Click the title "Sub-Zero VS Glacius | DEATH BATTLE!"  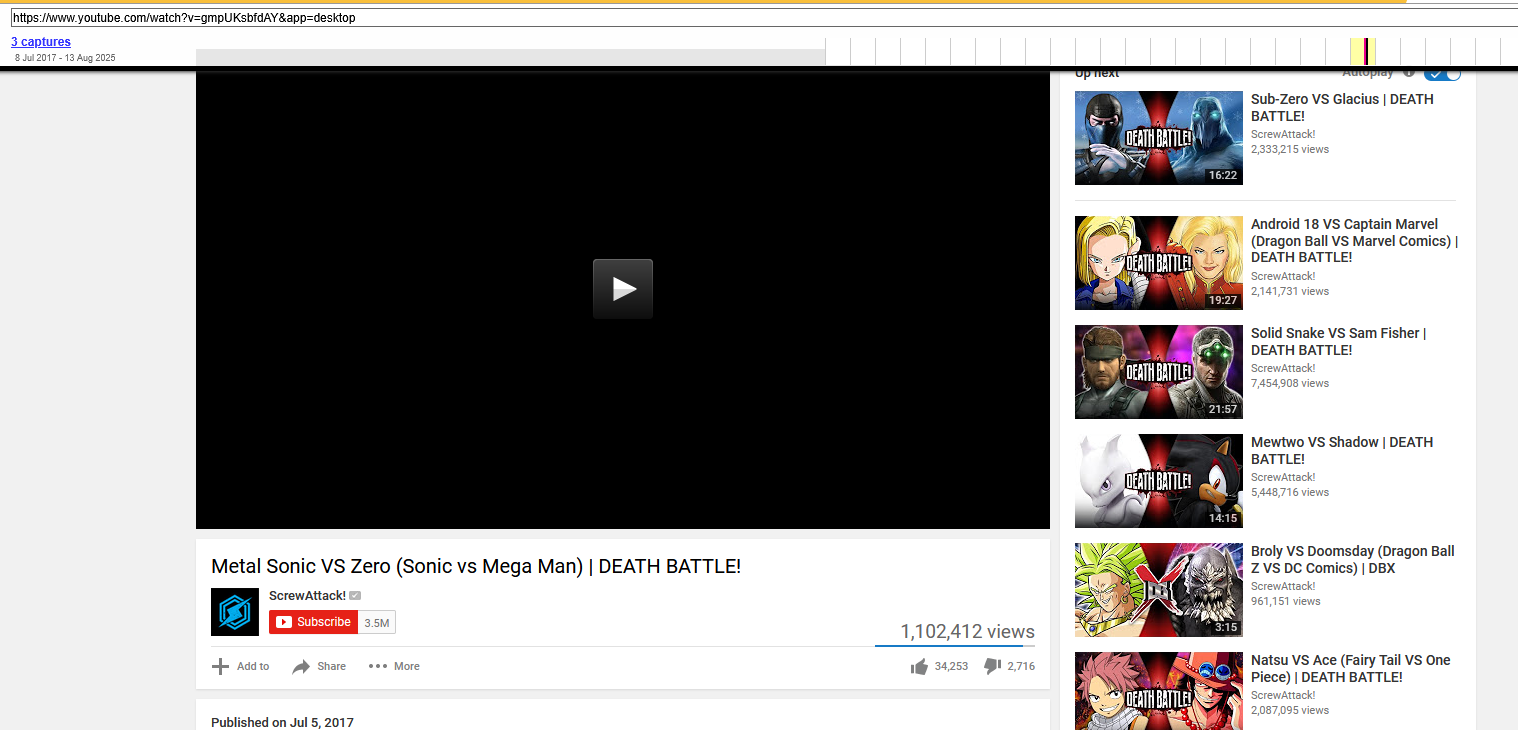[1342, 108]
